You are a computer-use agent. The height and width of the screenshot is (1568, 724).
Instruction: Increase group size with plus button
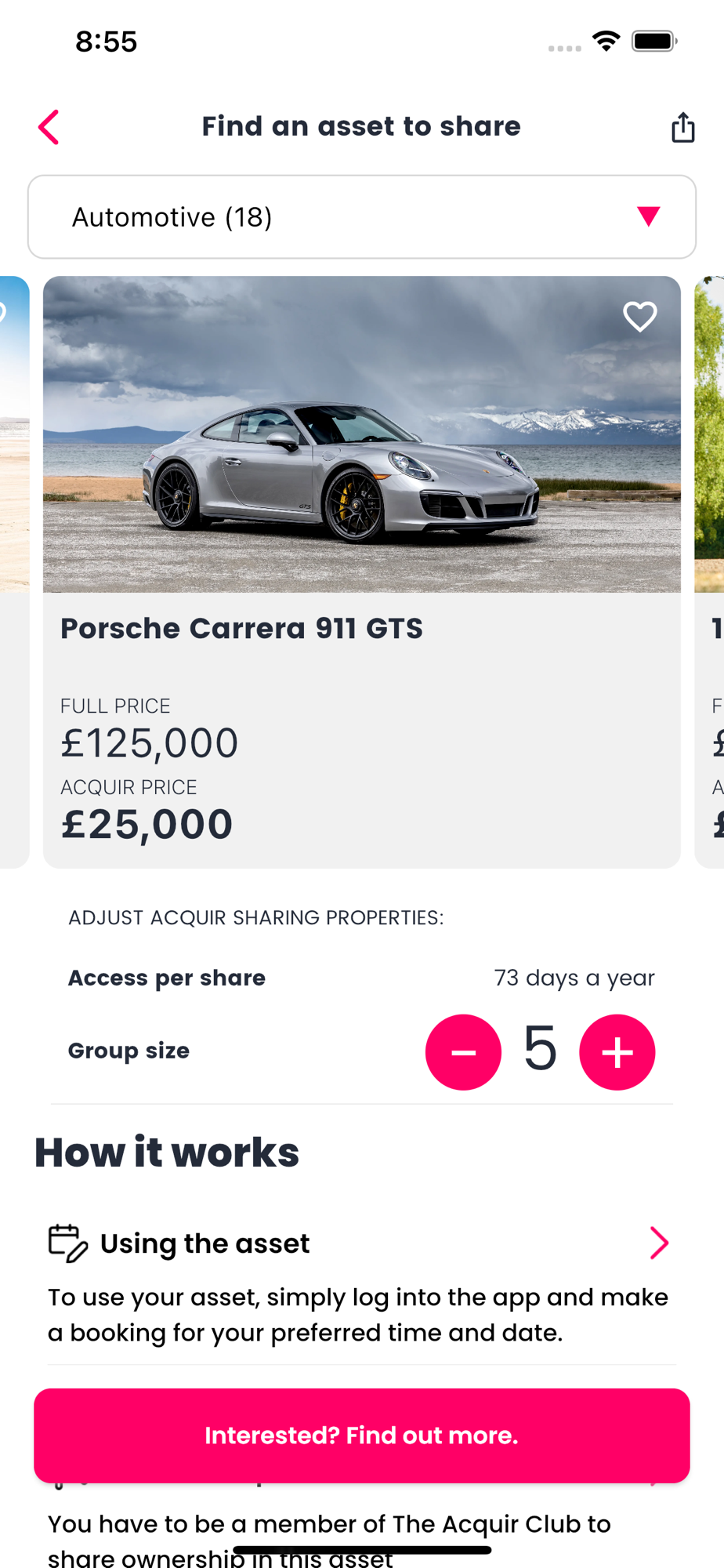pyautogui.click(x=617, y=1052)
